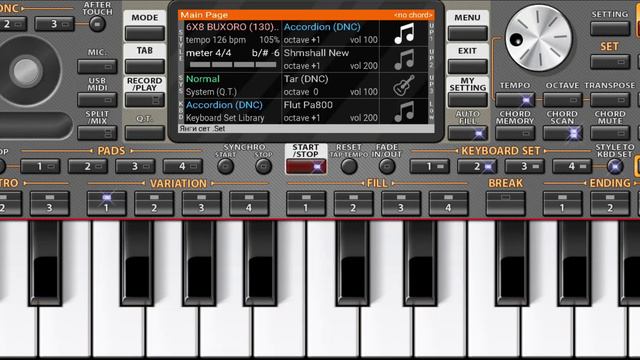Screen dimensions: 640x360
Task: Open MY SETTING button
Action: coord(468,100)
